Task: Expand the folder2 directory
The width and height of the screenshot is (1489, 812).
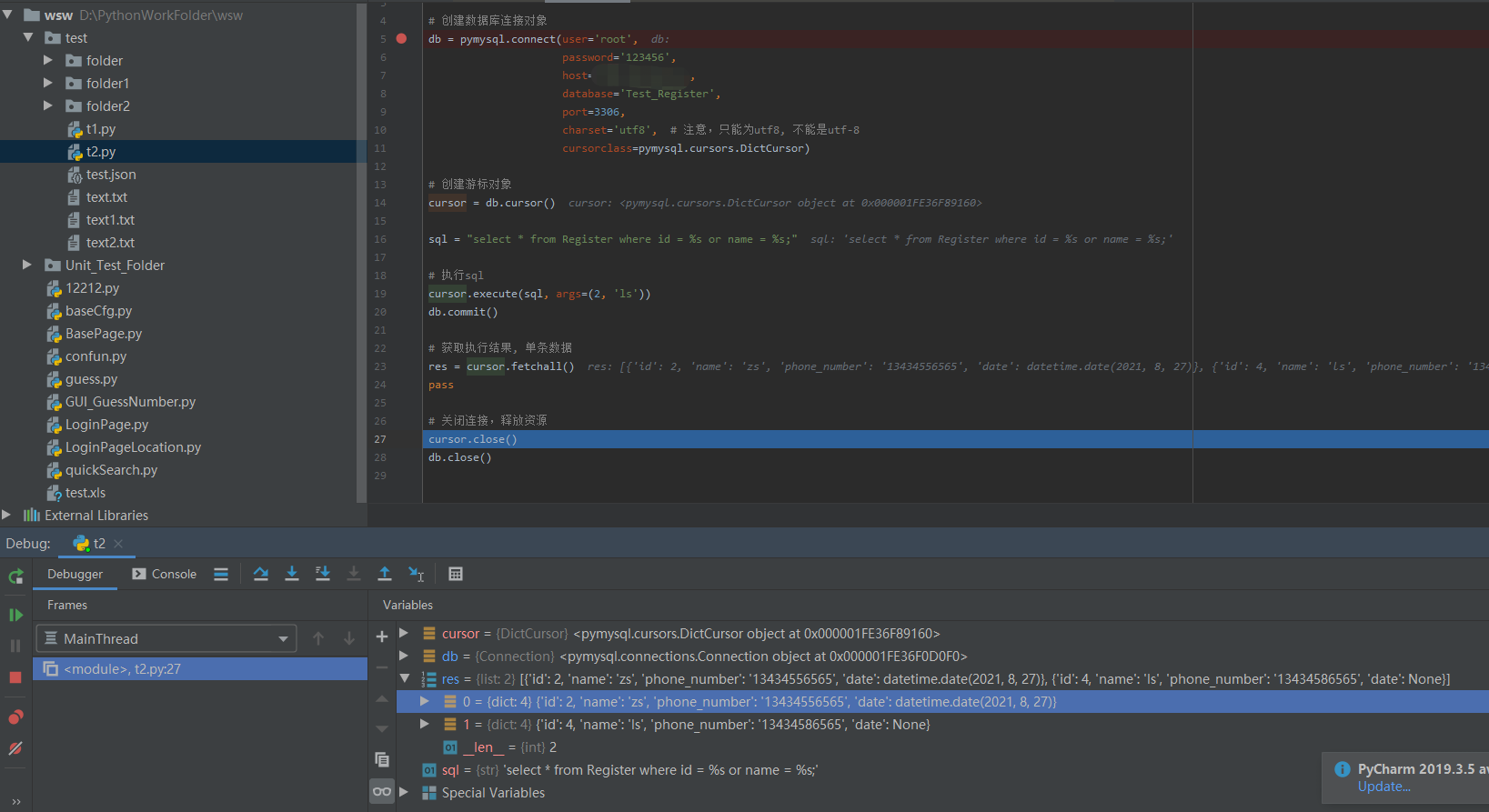Action: tap(48, 106)
